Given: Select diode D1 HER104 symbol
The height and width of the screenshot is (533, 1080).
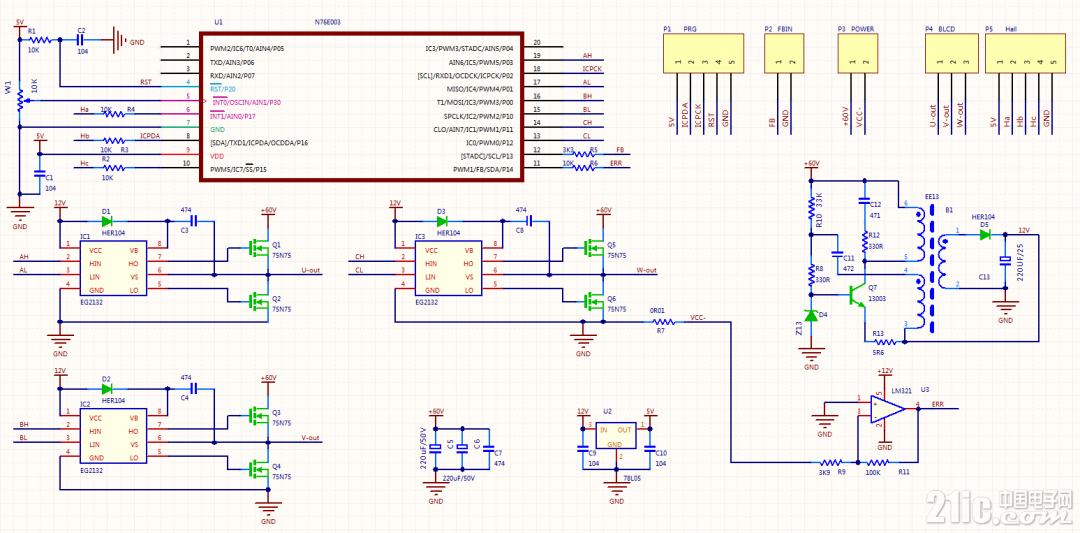Looking at the screenshot, I should click(107, 221).
